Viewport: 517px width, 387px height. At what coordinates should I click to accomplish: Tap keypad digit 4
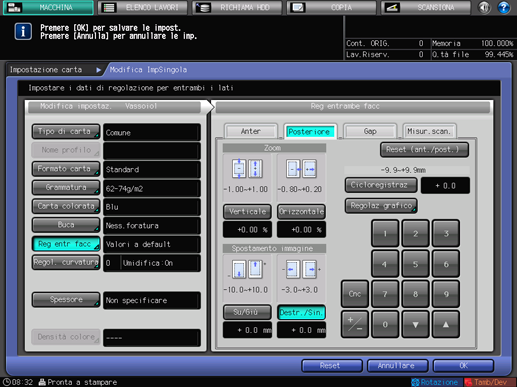click(385, 264)
